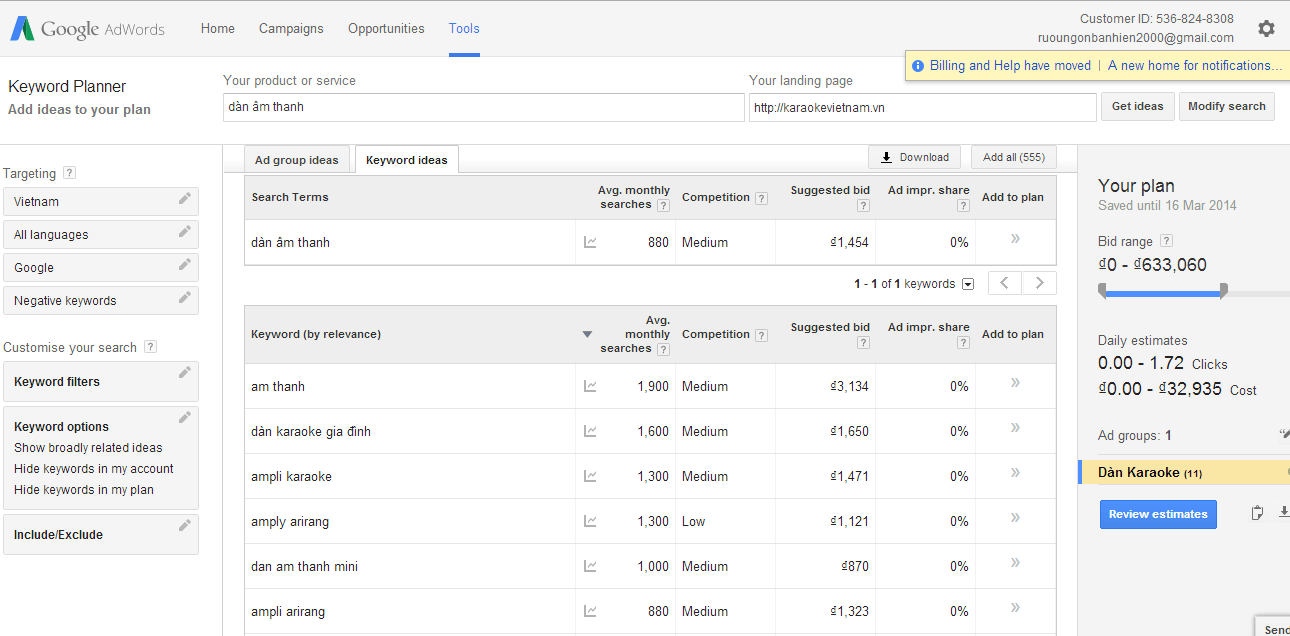The image size is (1290, 636).
Task: Edit Negative keywords pencil icon
Action: pyautogui.click(x=185, y=299)
